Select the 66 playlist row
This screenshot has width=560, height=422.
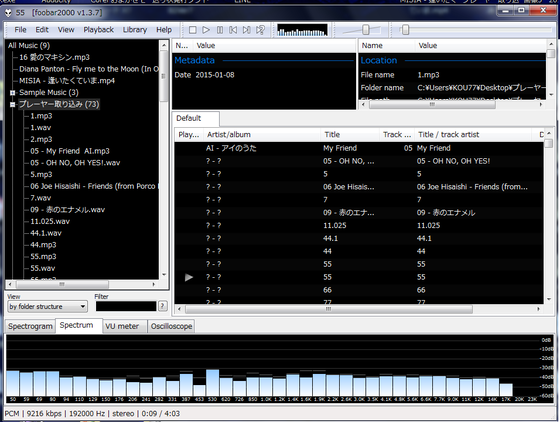point(359,290)
